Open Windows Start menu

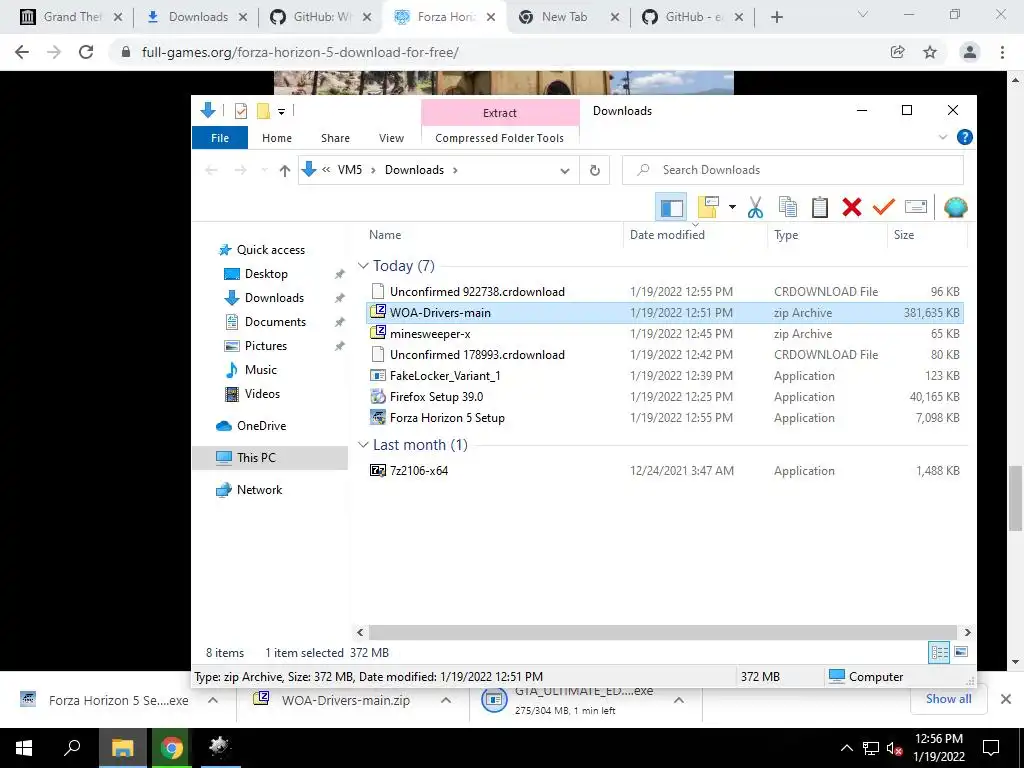[24, 748]
